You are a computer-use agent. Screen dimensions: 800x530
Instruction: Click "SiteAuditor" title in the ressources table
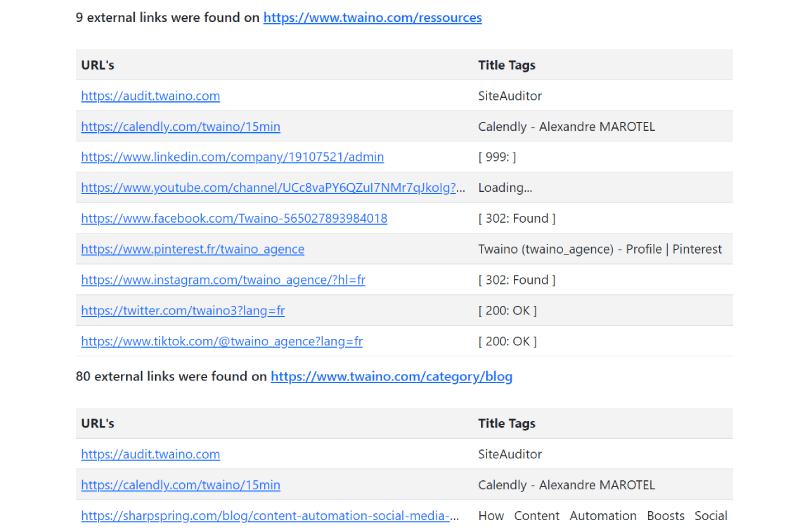coord(510,96)
